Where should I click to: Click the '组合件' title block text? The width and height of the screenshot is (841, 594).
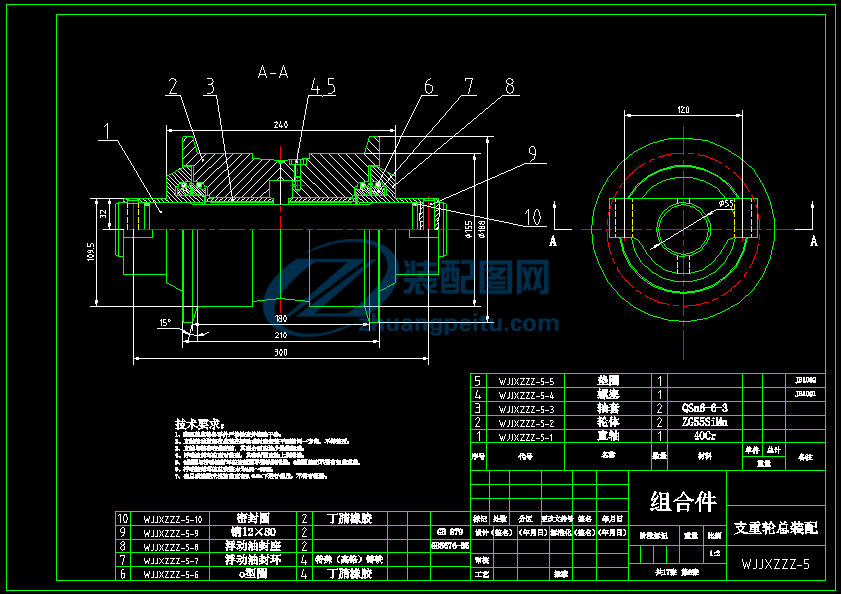683,502
